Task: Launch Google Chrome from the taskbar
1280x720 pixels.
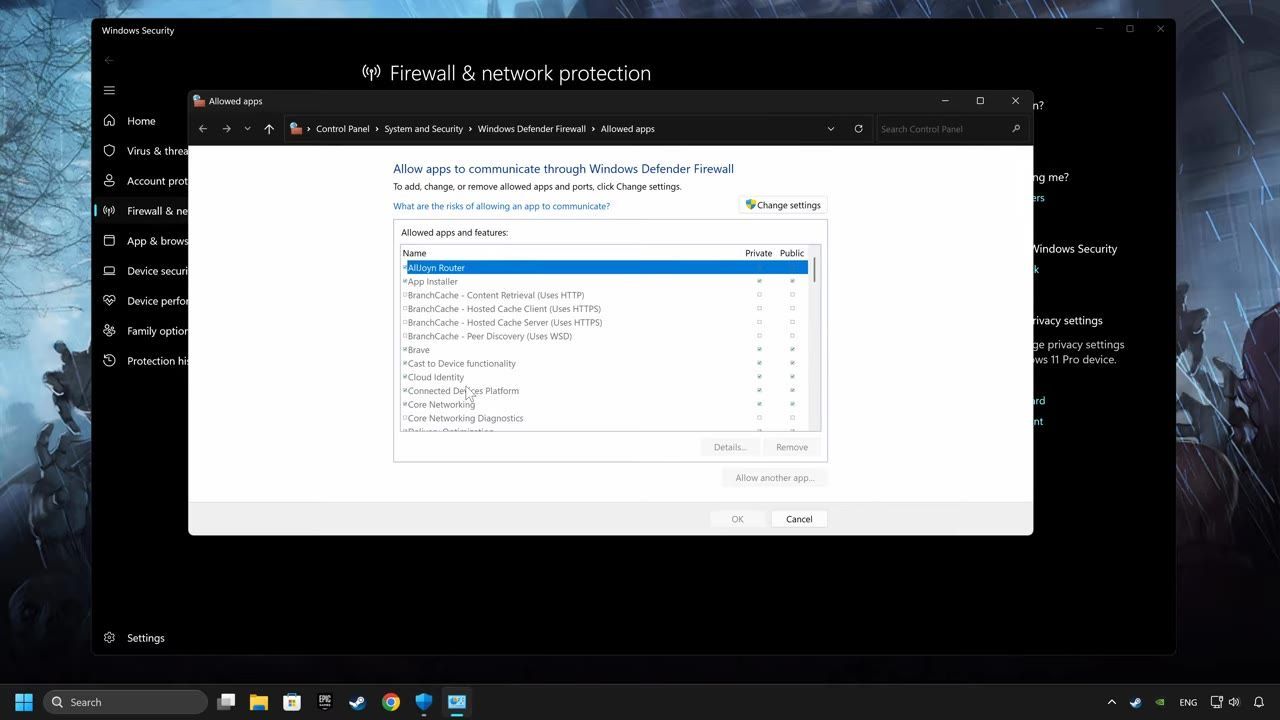Action: (391, 702)
